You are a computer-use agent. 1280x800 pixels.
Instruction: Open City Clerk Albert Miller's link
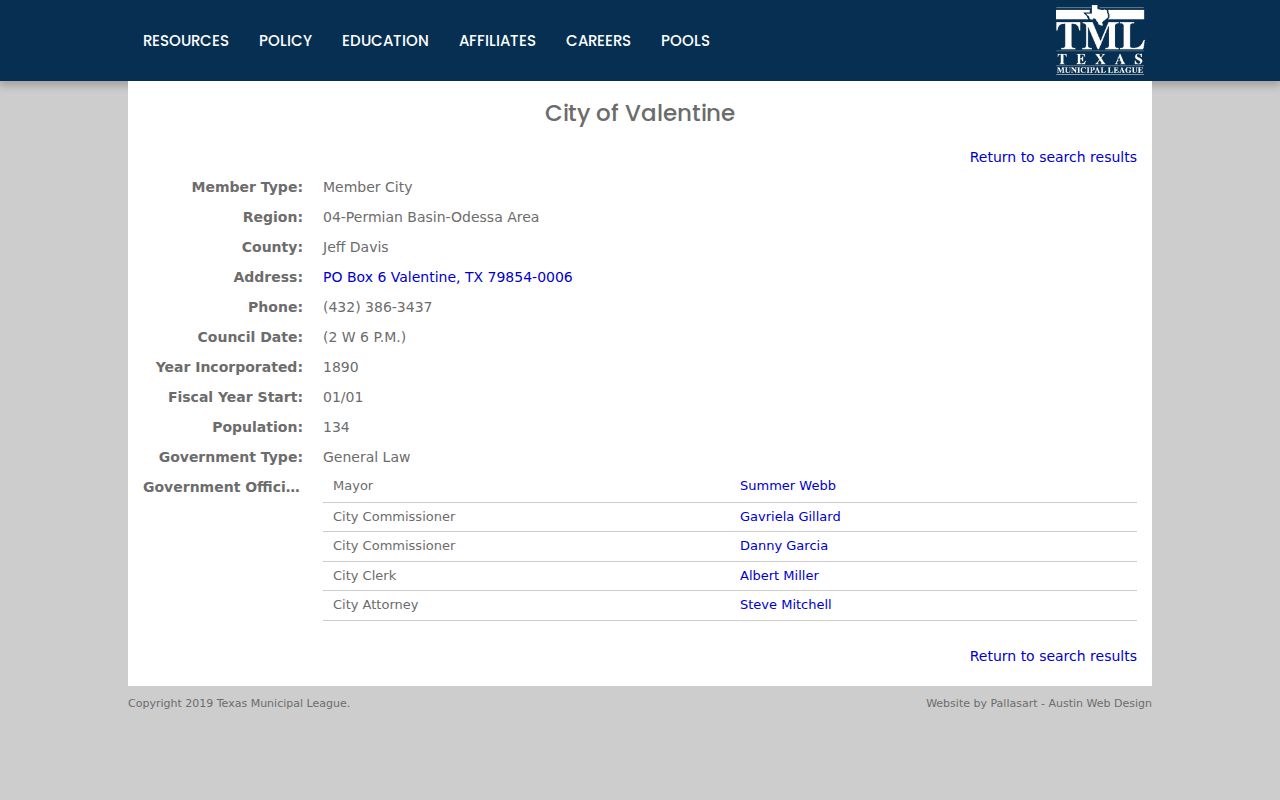(779, 576)
